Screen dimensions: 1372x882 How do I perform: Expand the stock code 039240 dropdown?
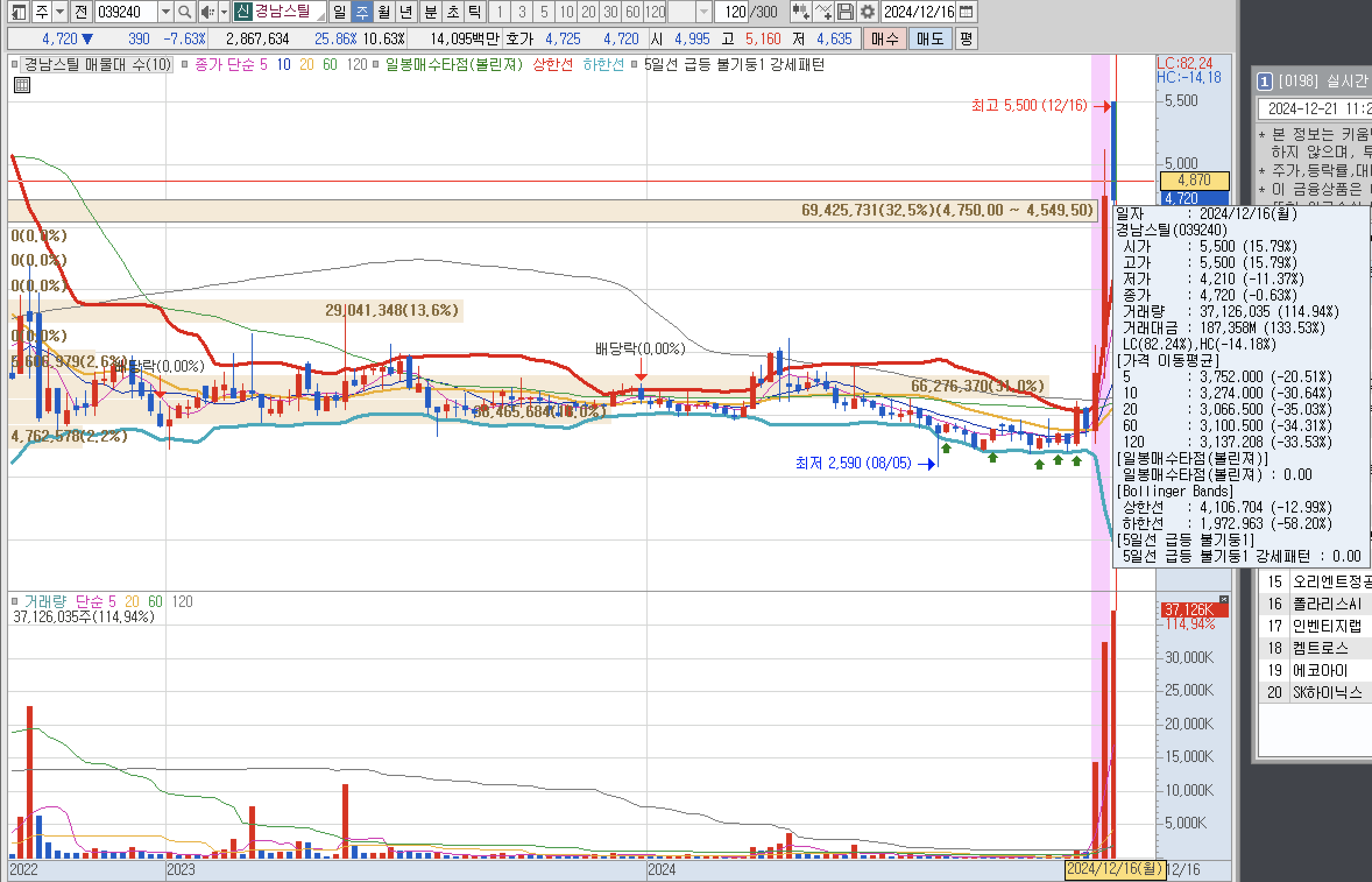(x=166, y=12)
